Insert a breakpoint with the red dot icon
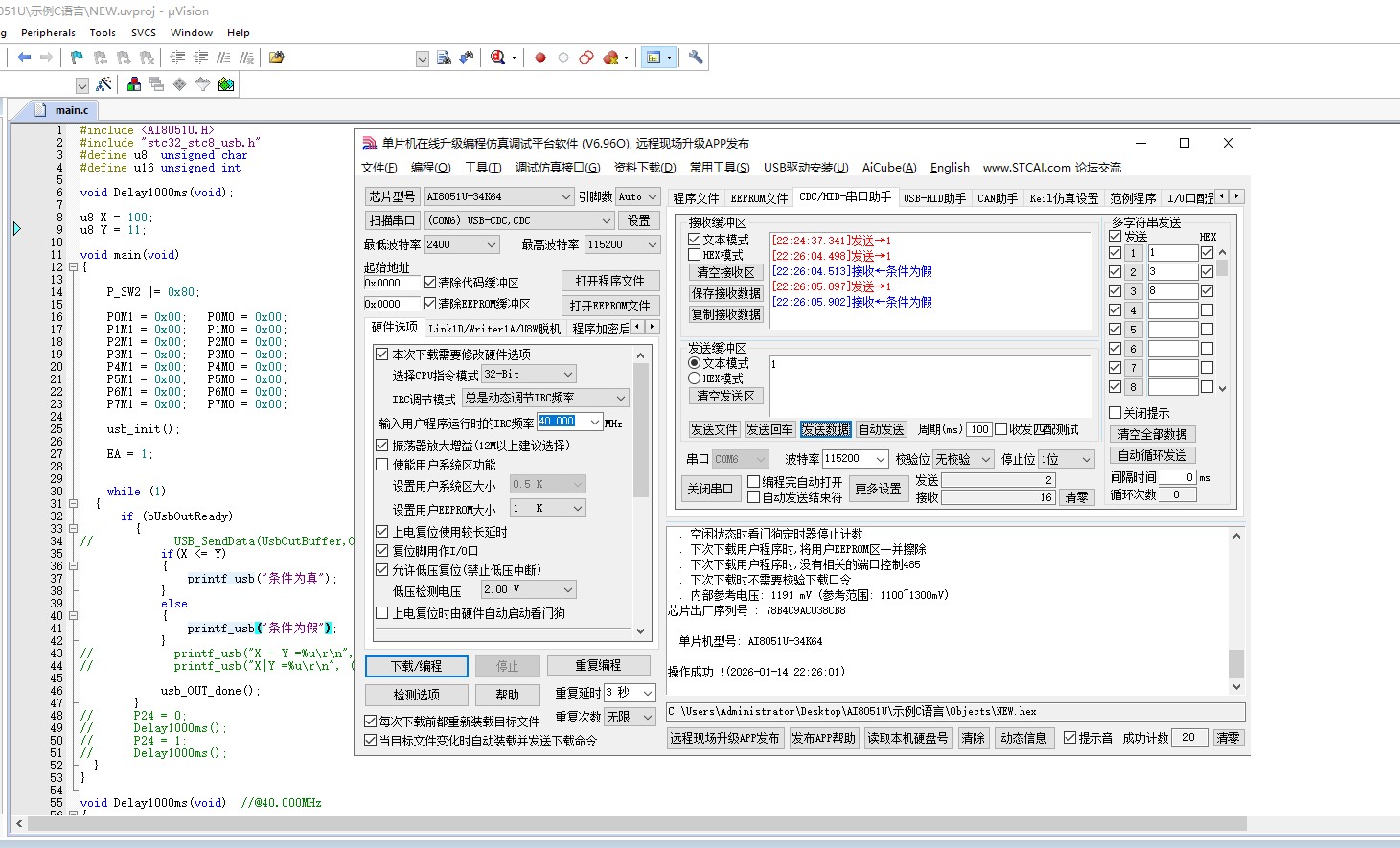The image size is (1400, 848). pyautogui.click(x=539, y=57)
